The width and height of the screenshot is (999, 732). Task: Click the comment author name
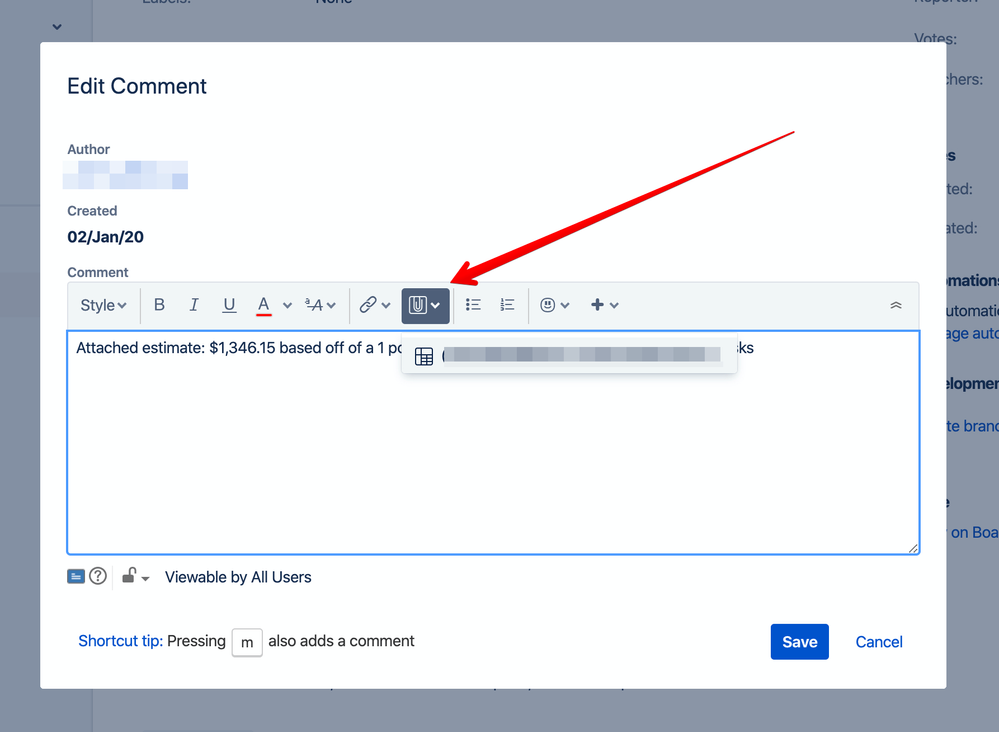tap(126, 175)
